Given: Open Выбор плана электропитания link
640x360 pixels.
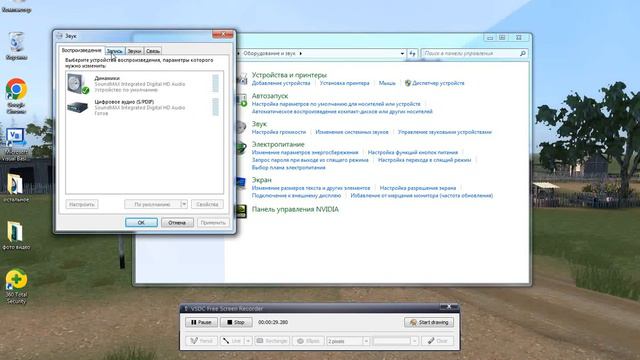Looking at the screenshot, I should [x=289, y=168].
